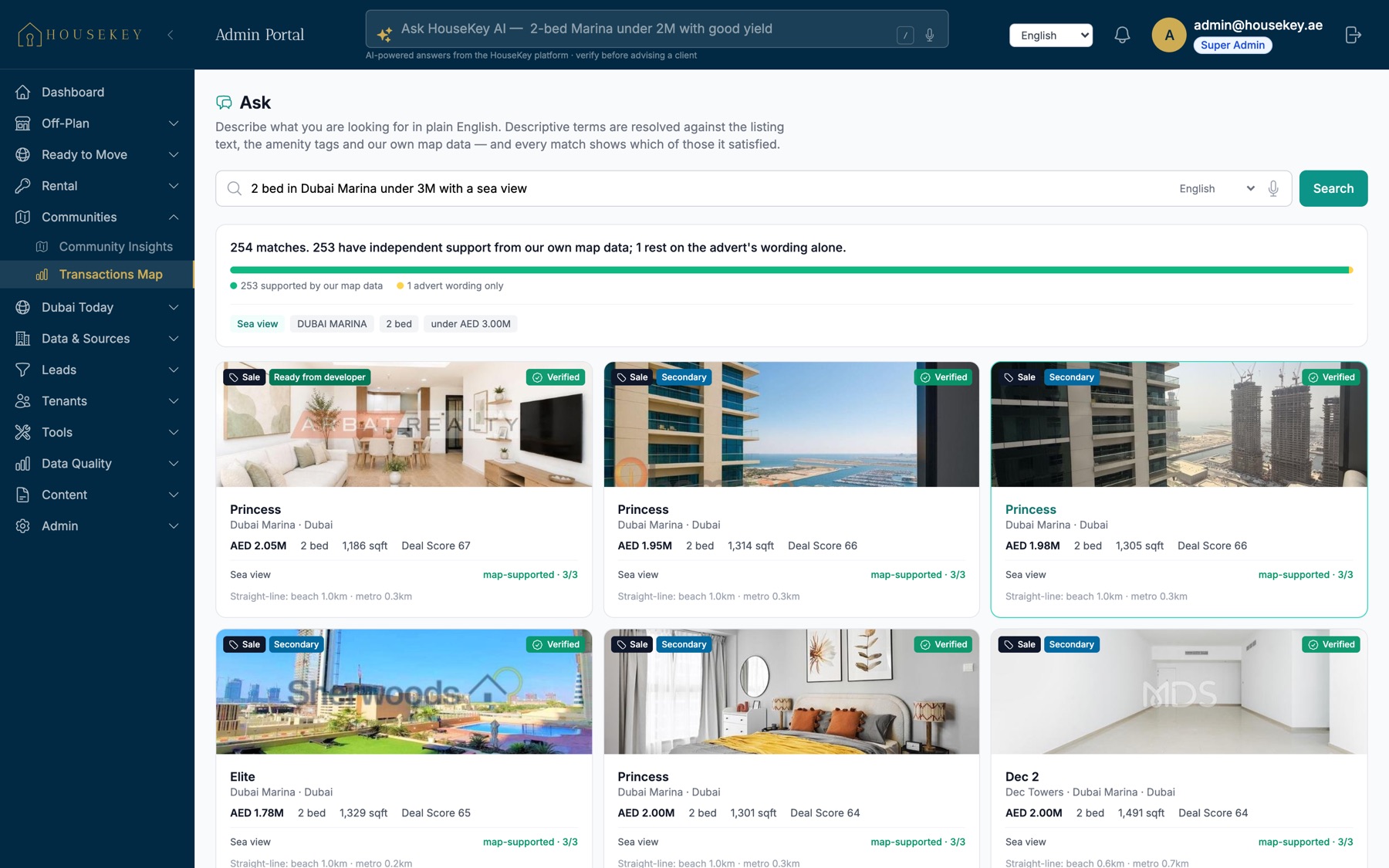The width and height of the screenshot is (1389, 868).
Task: Click Deal Score 64 on Princess AED 2.00M
Action: 825,813
